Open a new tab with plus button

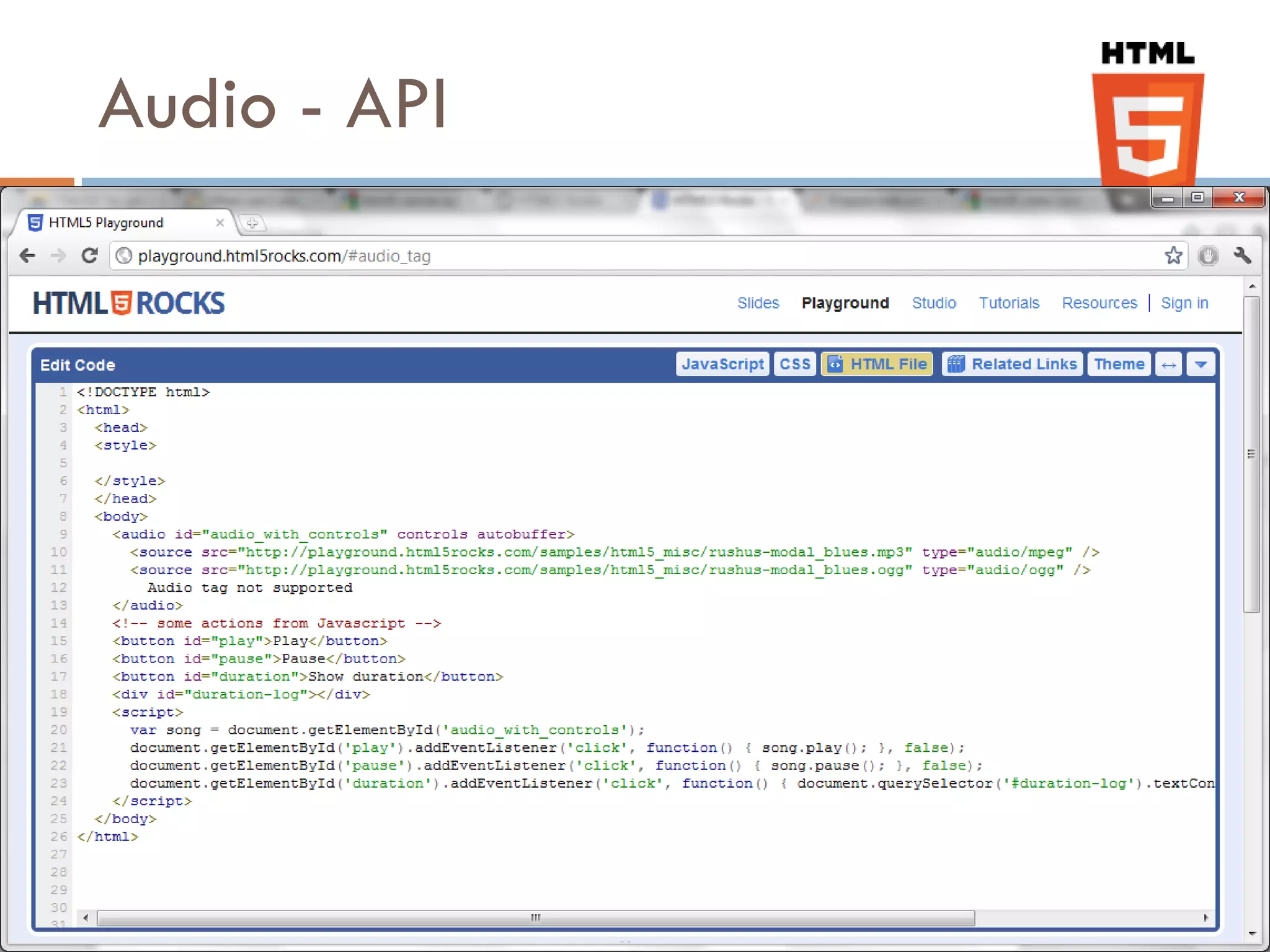click(x=252, y=223)
